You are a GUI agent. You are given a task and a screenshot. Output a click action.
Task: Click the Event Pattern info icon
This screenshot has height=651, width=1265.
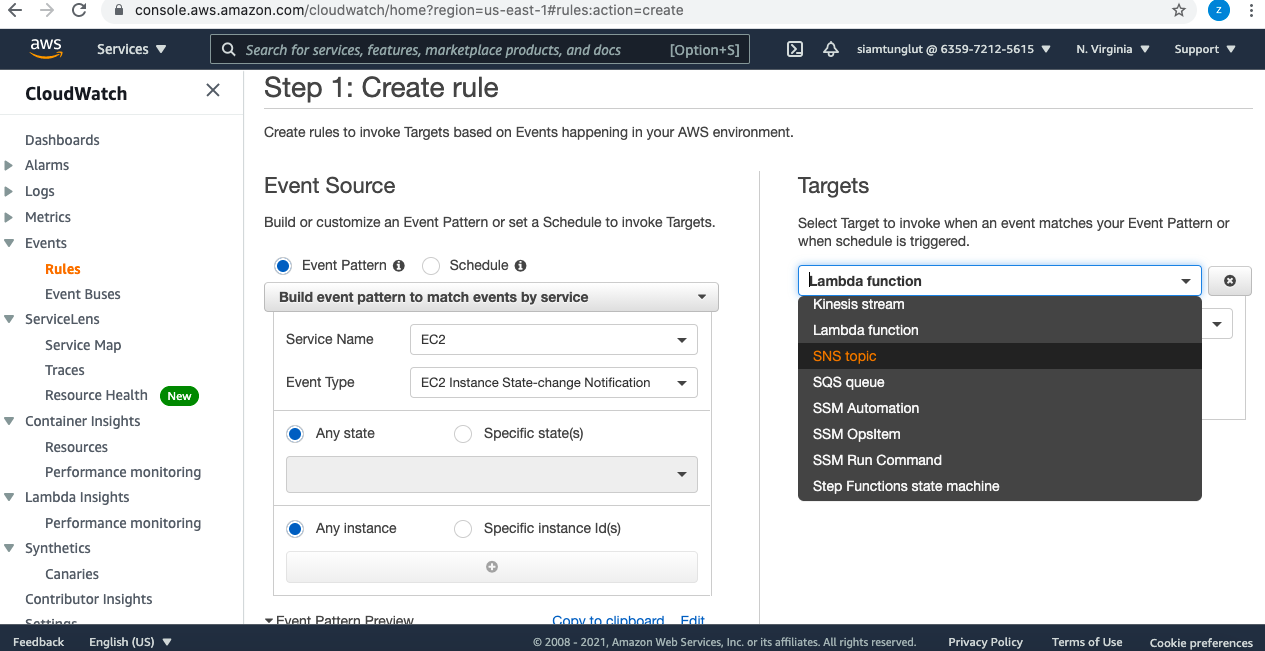pos(399,266)
